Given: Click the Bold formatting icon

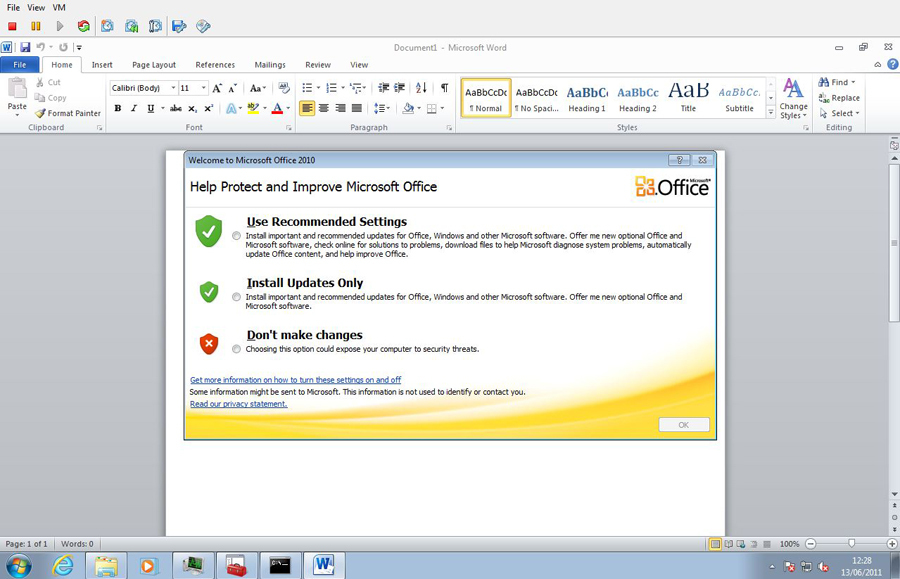Looking at the screenshot, I should point(118,108).
